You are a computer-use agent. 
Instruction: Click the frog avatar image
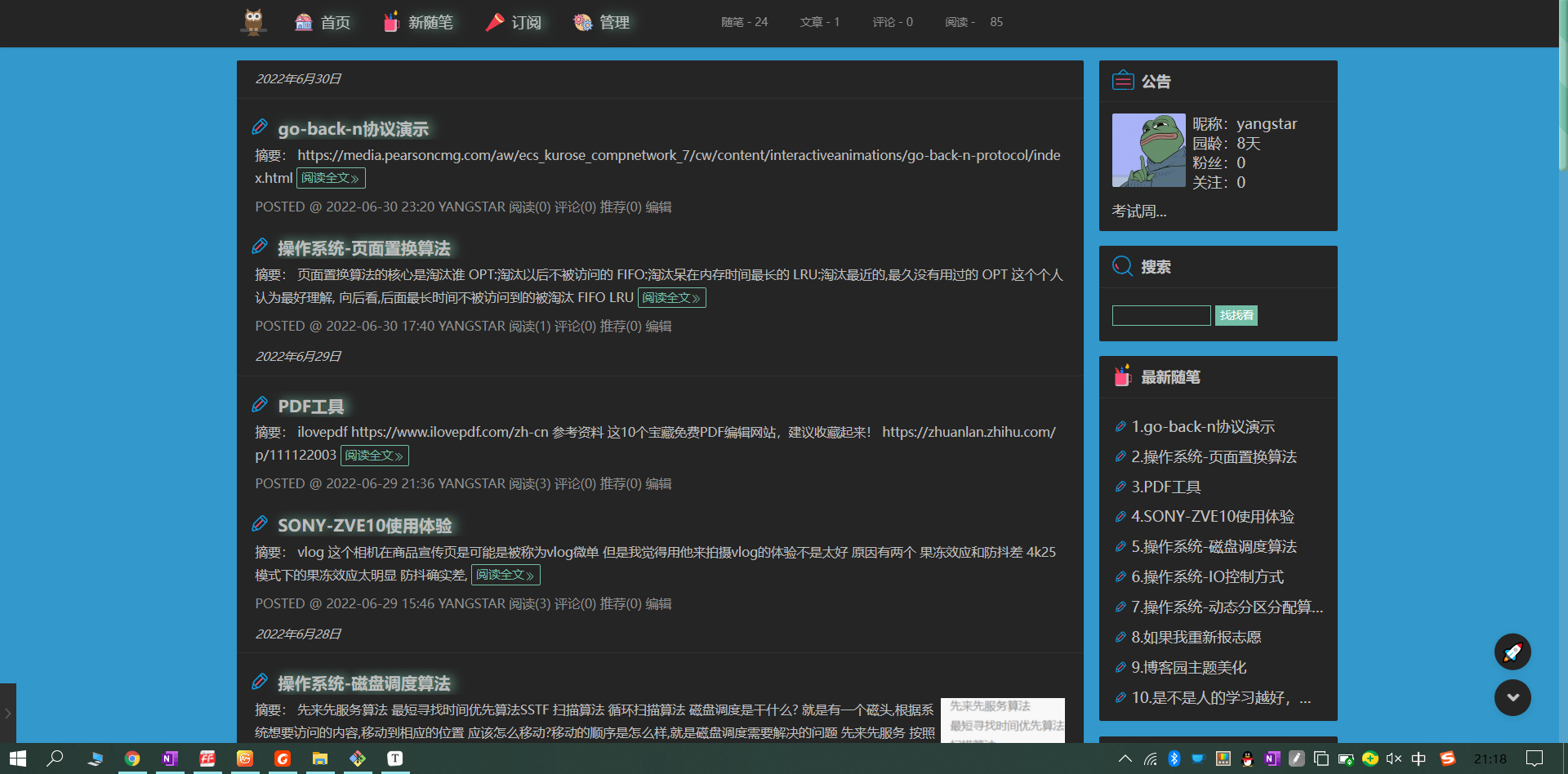click(1148, 150)
